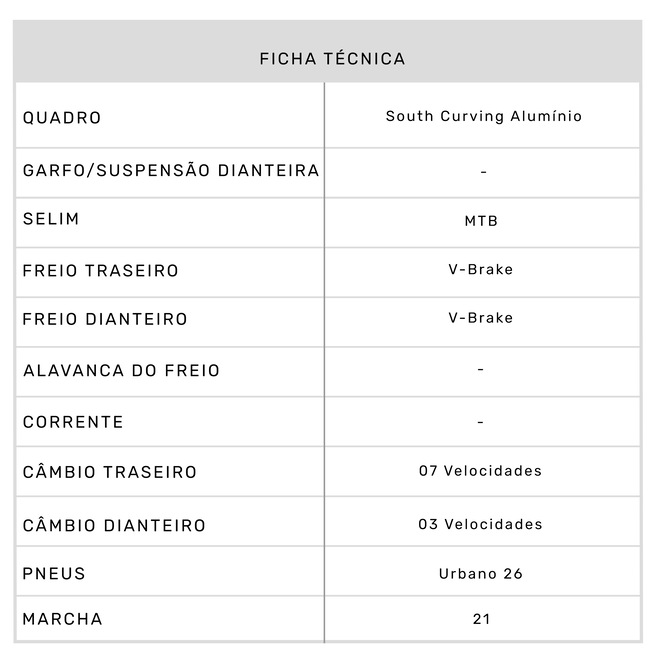660x660 pixels.
Task: Click the CÂMBIO DIANTEIRO label
Action: pos(114,525)
